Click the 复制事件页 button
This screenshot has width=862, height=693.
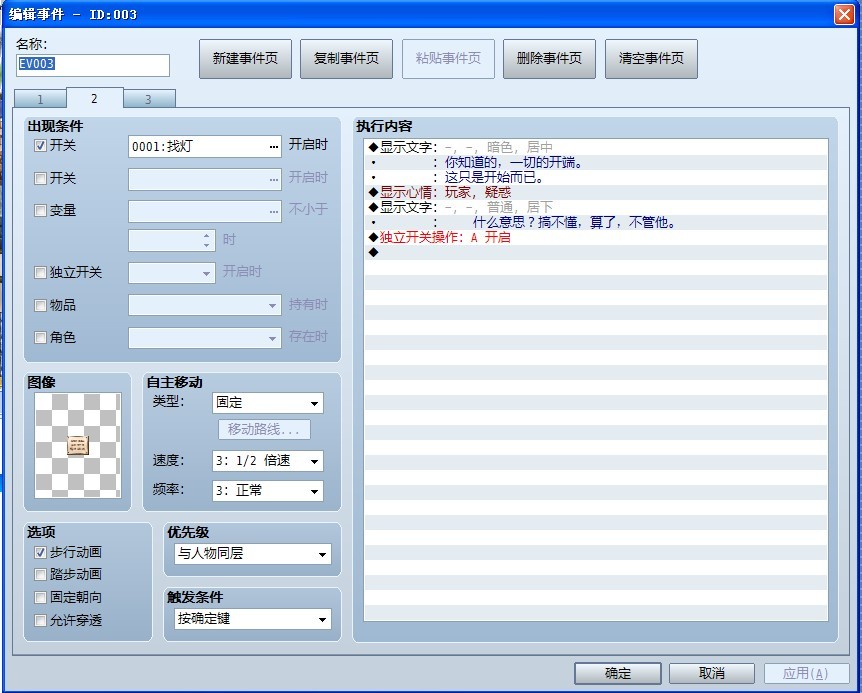coord(346,59)
